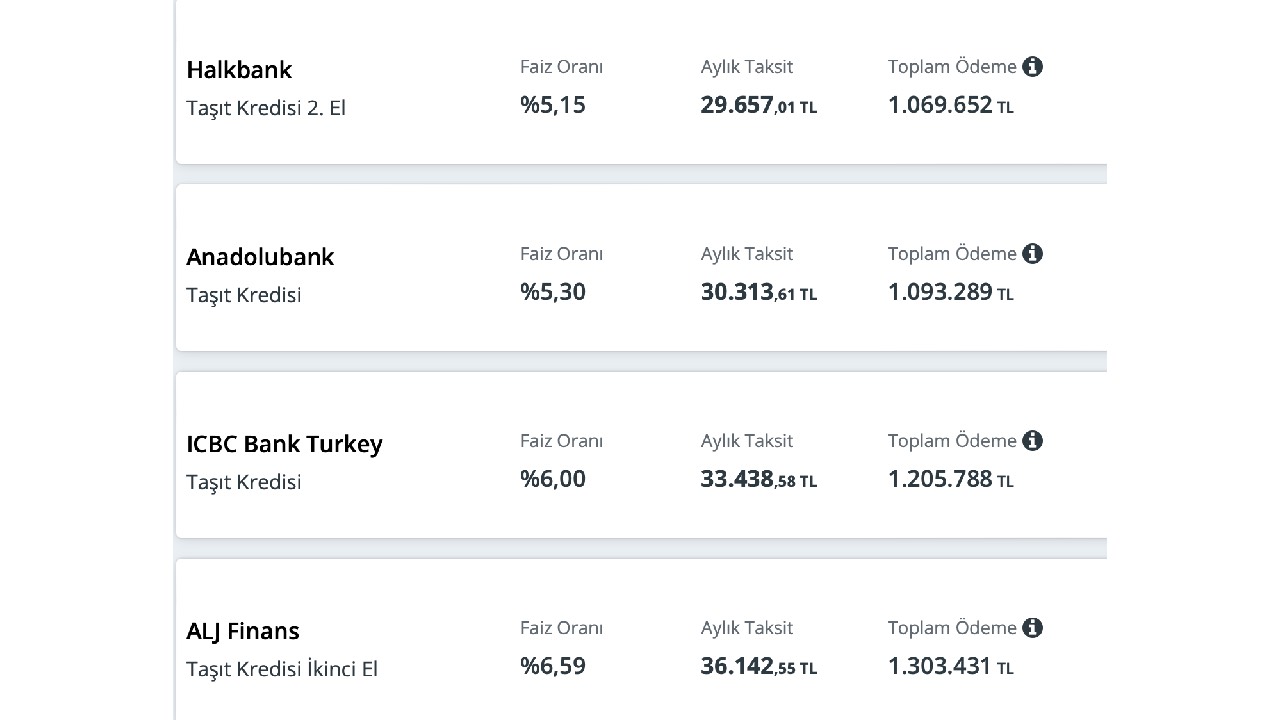Click ALJ Finans monthly installment 36.142,55 TL
1280x720 pixels.
point(759,666)
